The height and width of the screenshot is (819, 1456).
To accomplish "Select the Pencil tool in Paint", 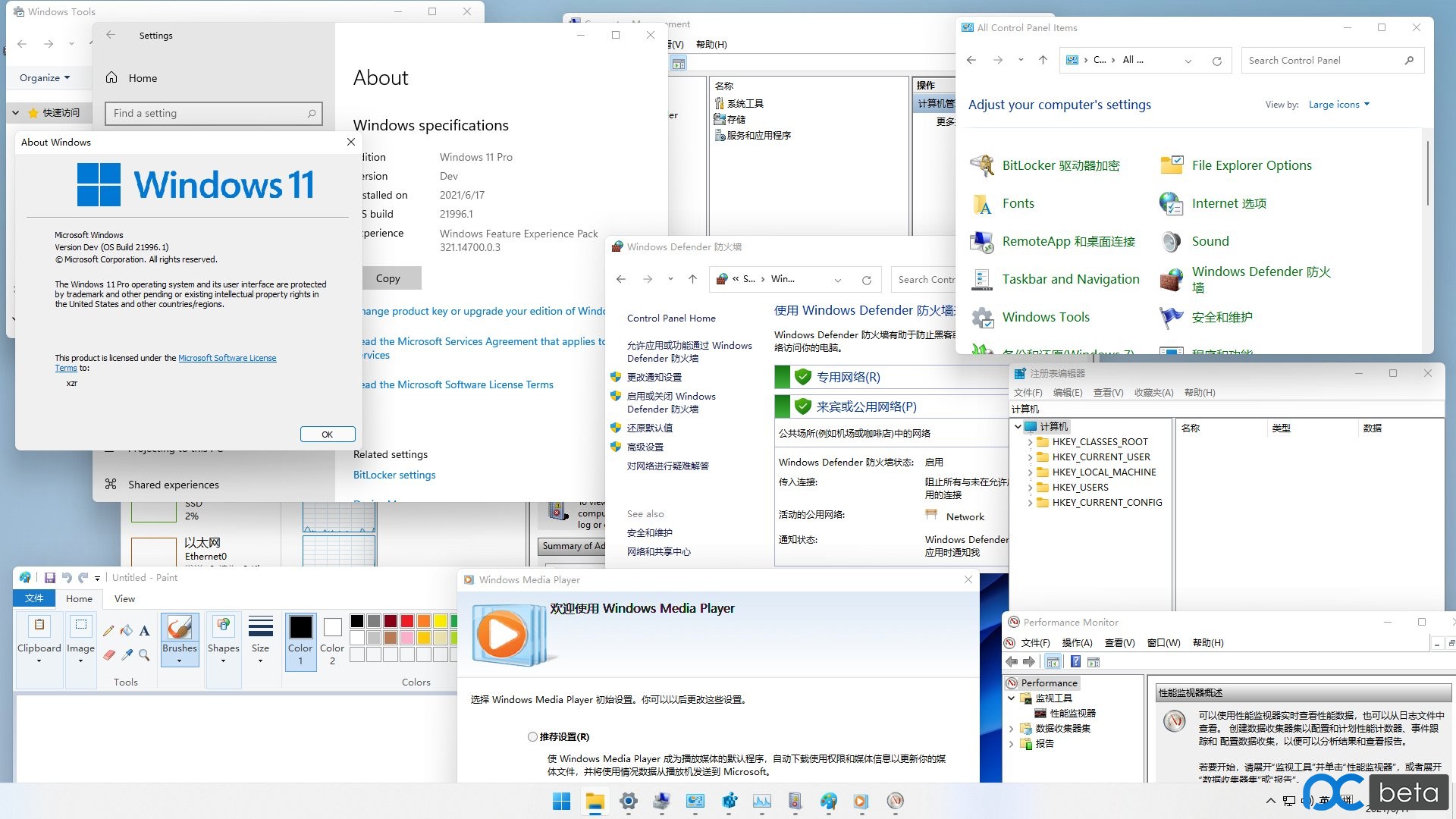I will 108,631.
